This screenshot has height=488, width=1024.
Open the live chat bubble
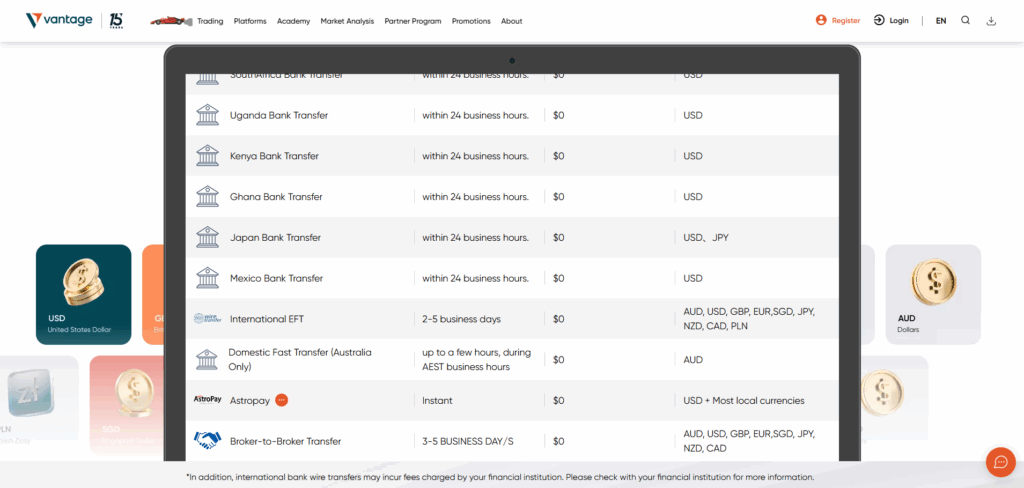pyautogui.click(x=1000, y=462)
